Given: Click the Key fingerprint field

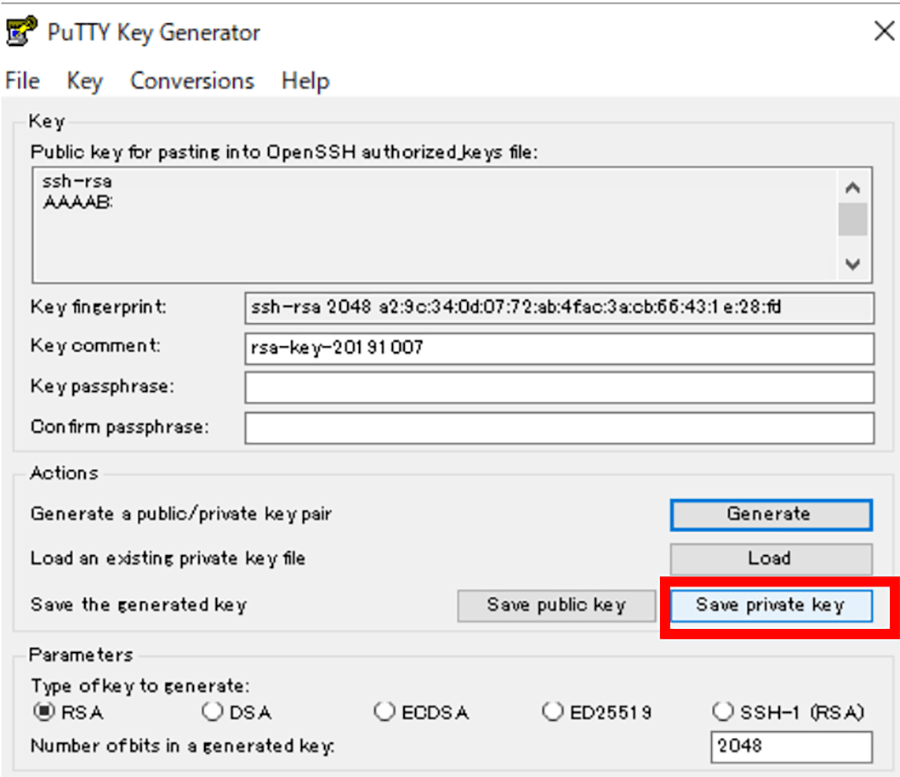Looking at the screenshot, I should pos(559,308).
